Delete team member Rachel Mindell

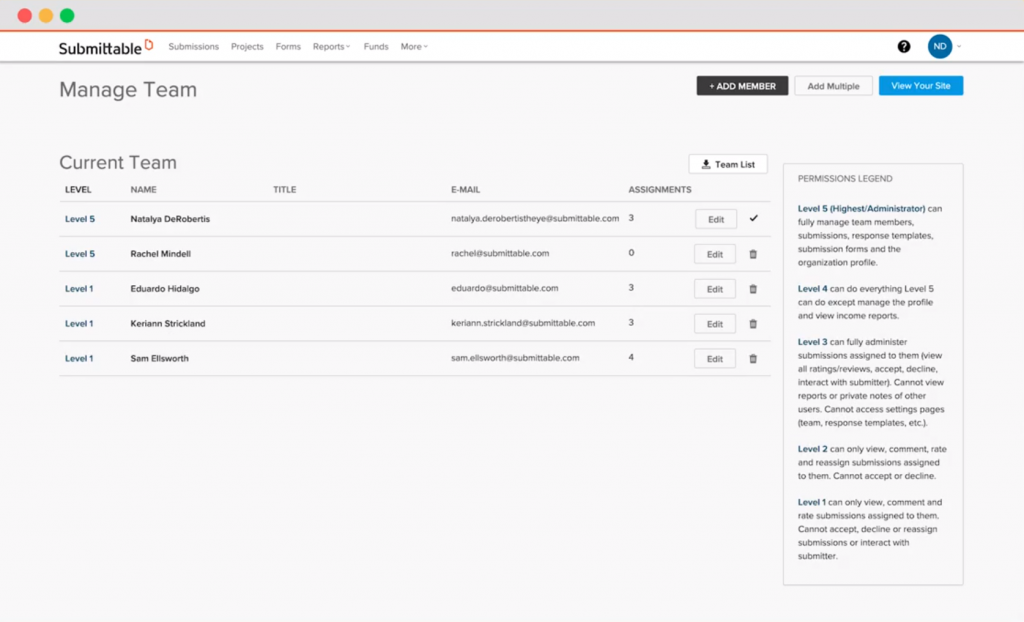click(753, 253)
